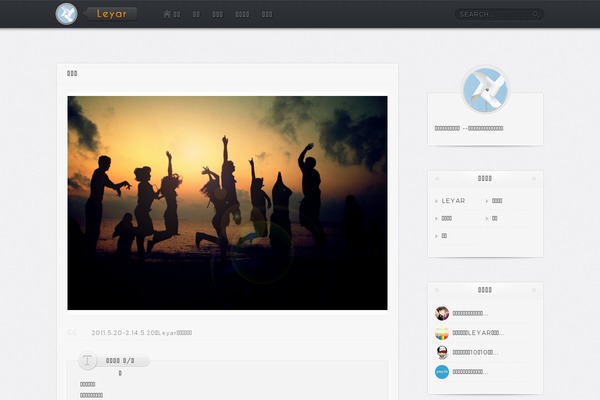Open recent comment mentioning LEYAR

point(478,333)
